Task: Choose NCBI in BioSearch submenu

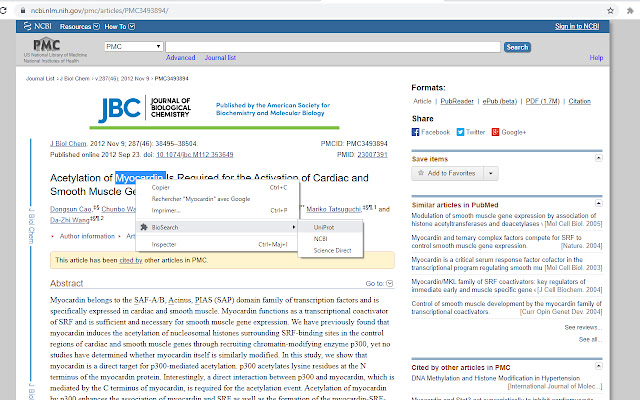Action: [x=331, y=239]
